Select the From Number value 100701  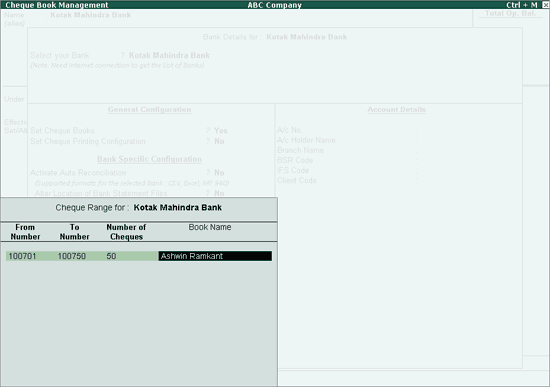tap(22, 256)
